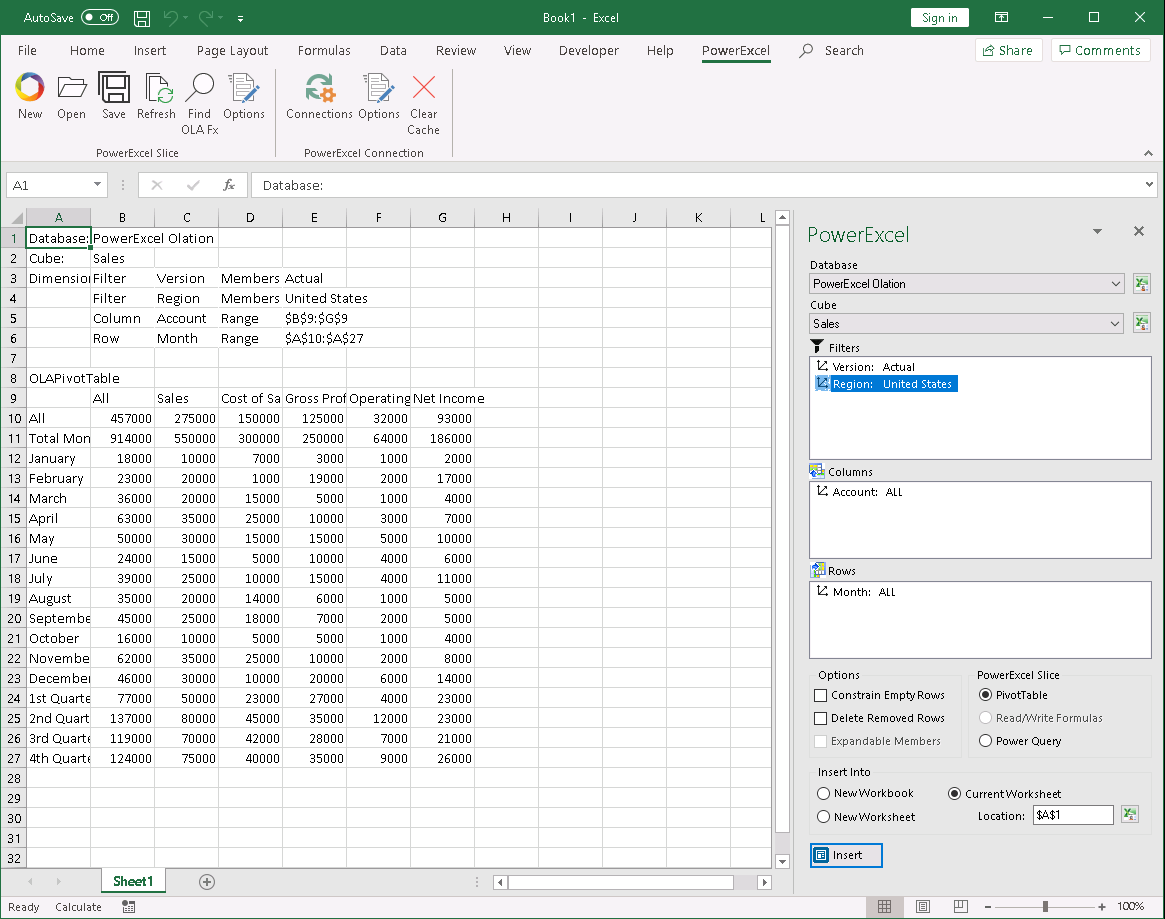Viewport: 1165px width, 919px height.
Task: Click the macro recording icon in status bar
Action: point(129,906)
